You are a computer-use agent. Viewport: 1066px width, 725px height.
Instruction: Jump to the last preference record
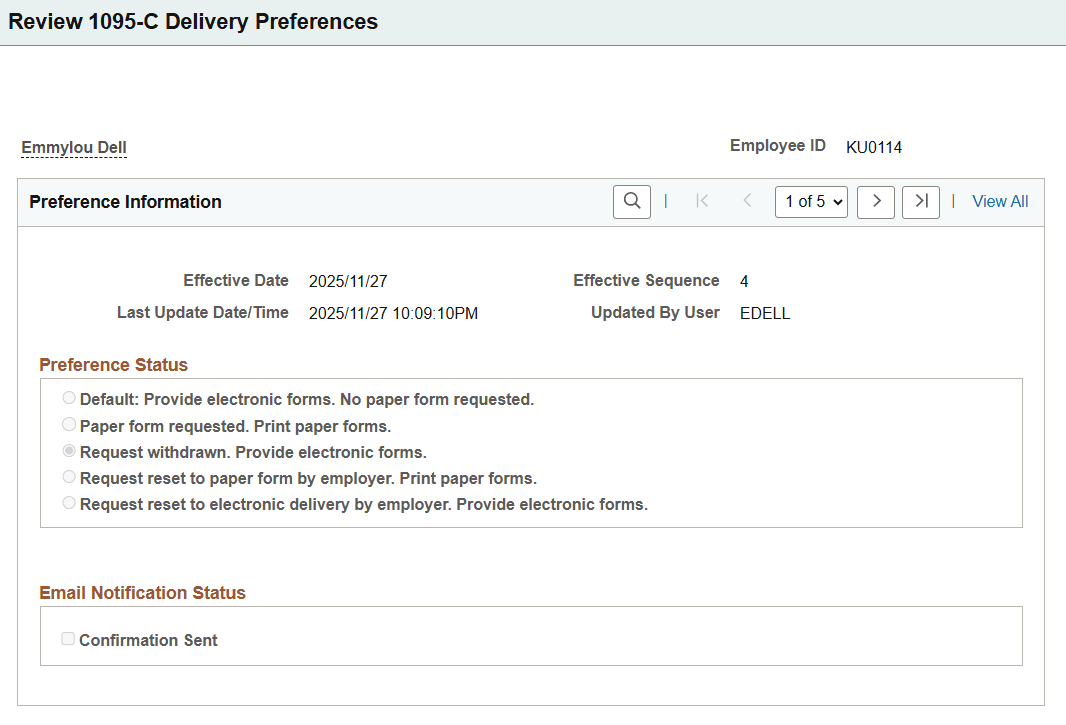pos(920,201)
